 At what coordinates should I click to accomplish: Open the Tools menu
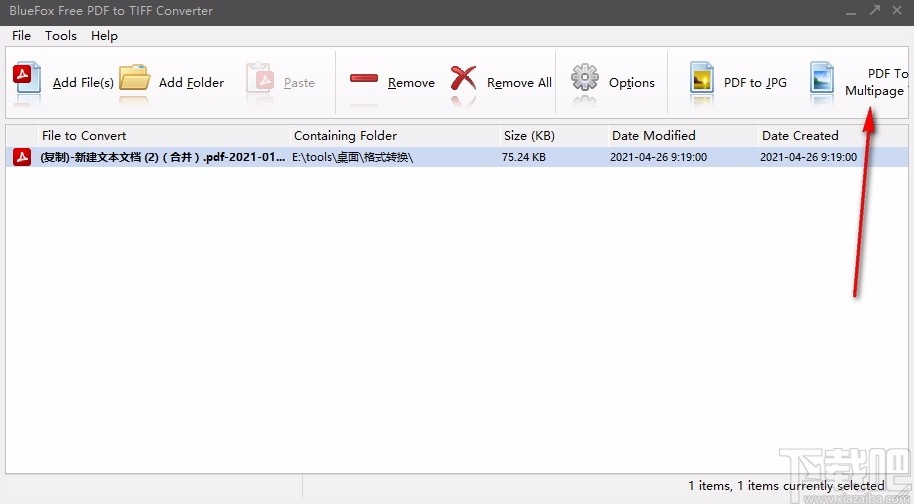click(x=61, y=36)
